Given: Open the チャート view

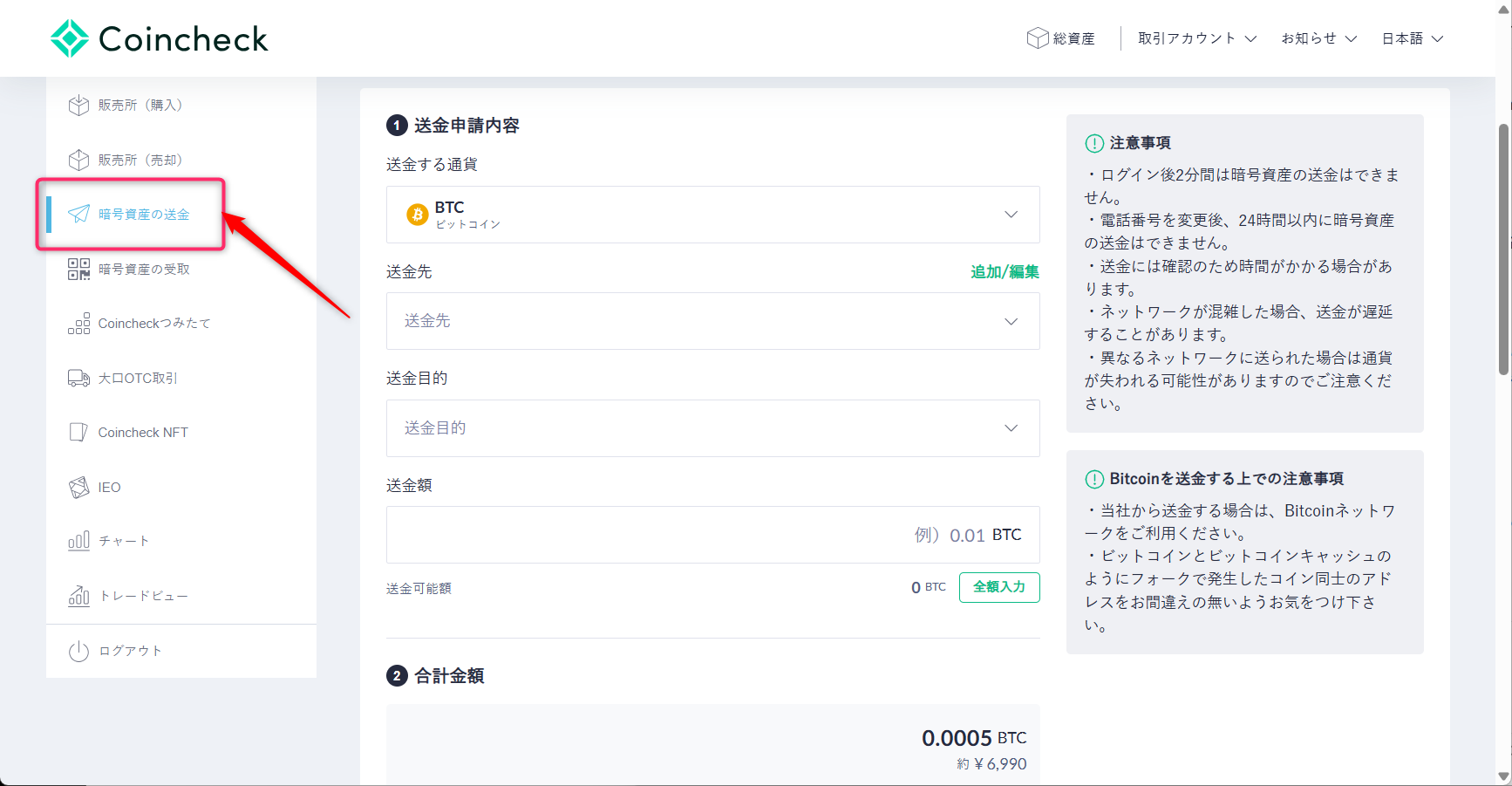Looking at the screenshot, I should click(x=122, y=541).
